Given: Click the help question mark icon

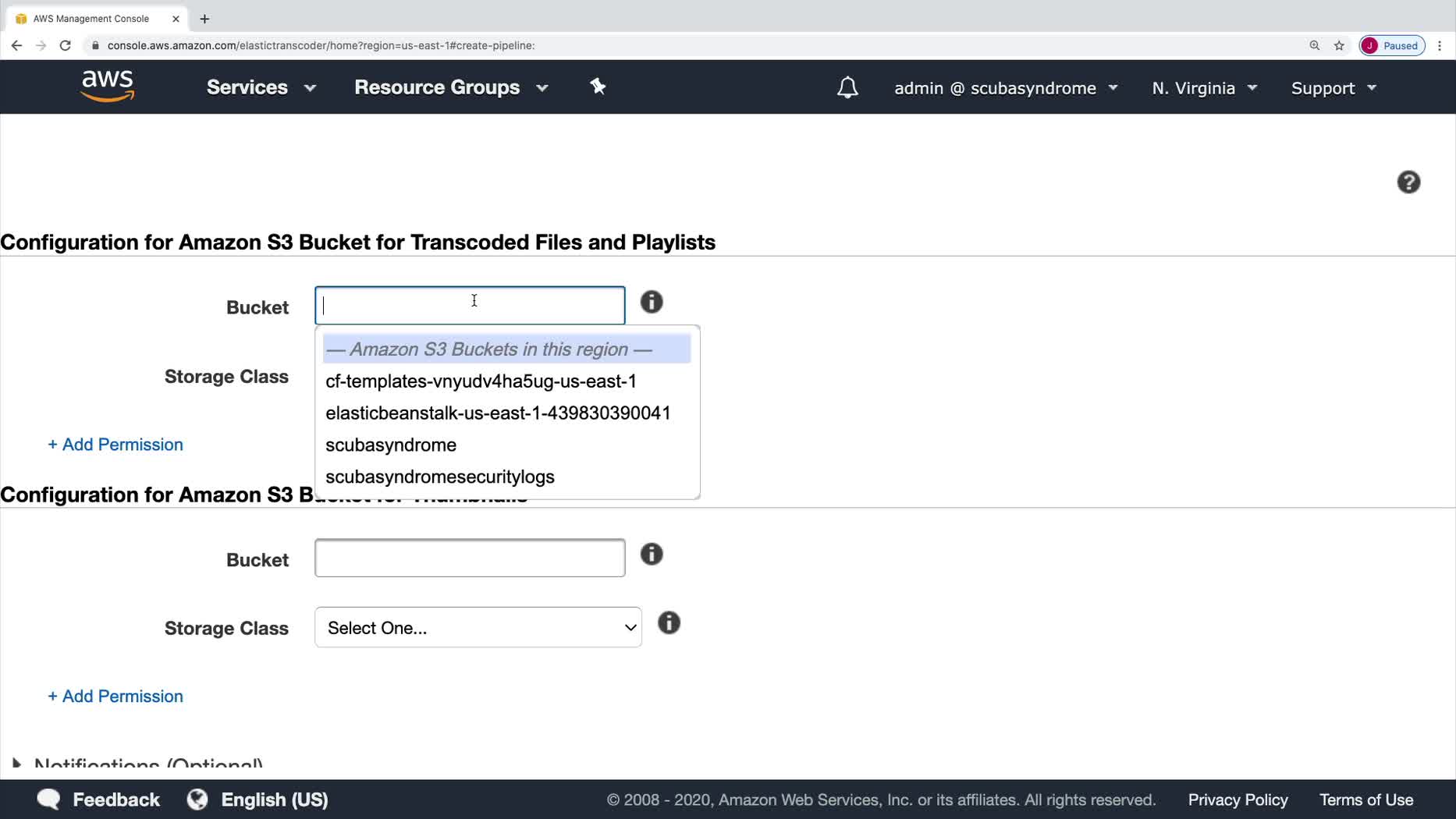Looking at the screenshot, I should (1408, 183).
